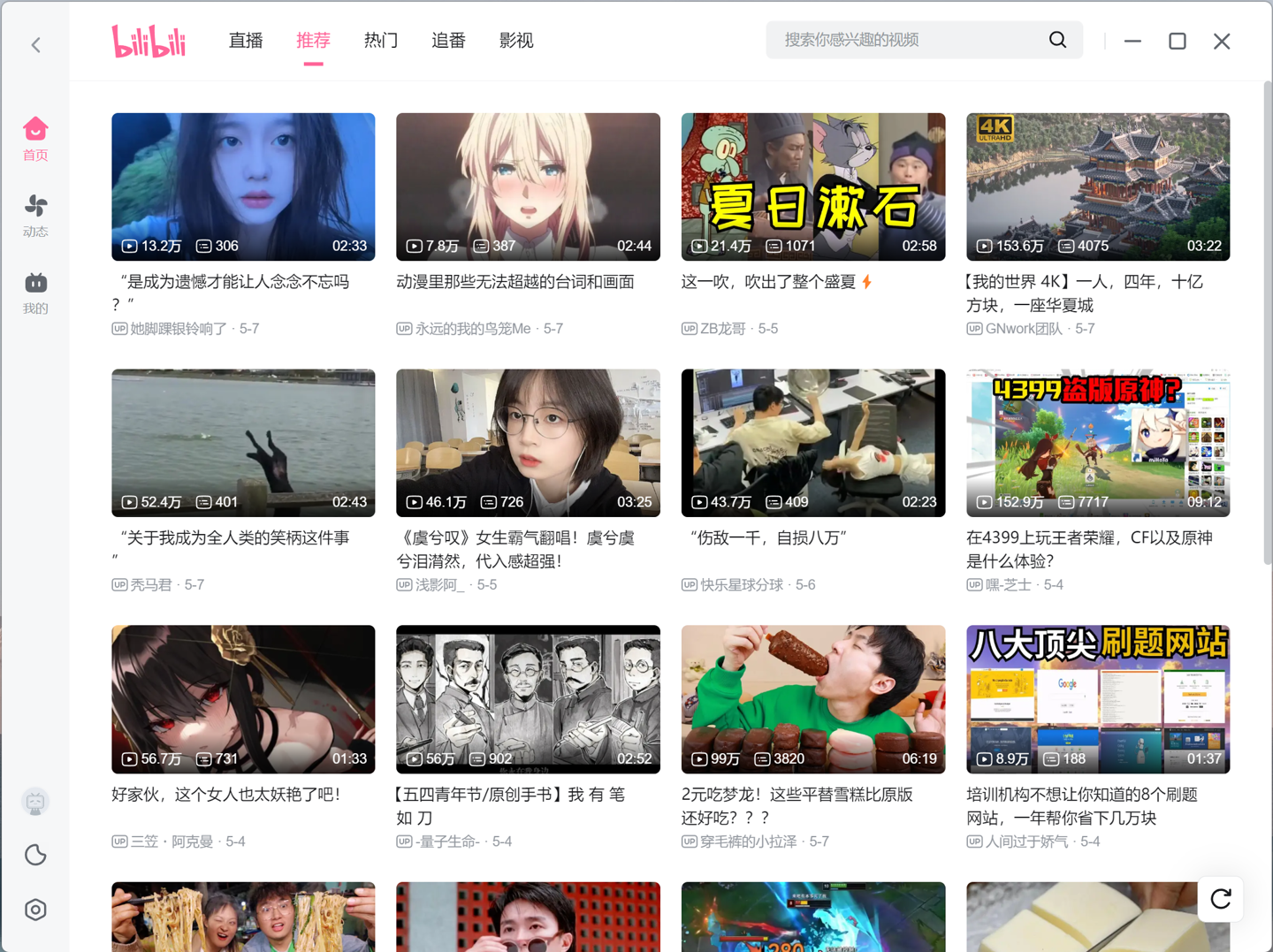1273x952 pixels.
Task: Play the 夏日漱石 video thumbnail
Action: tap(812, 187)
